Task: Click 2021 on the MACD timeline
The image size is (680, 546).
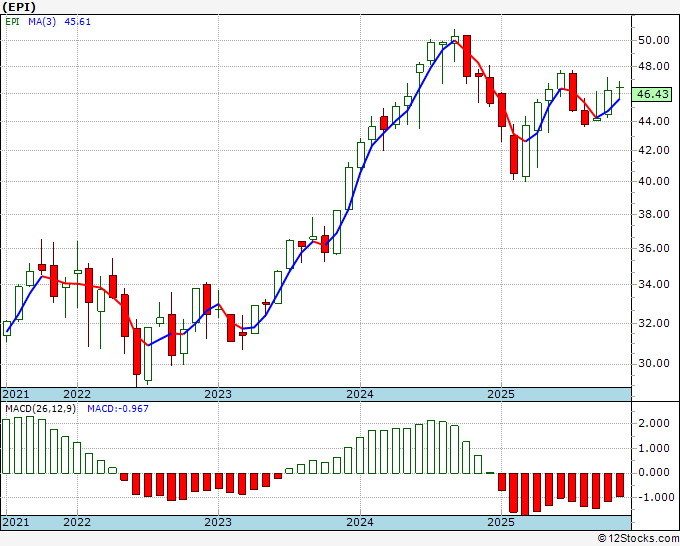Action: pyautogui.click(x=16, y=522)
